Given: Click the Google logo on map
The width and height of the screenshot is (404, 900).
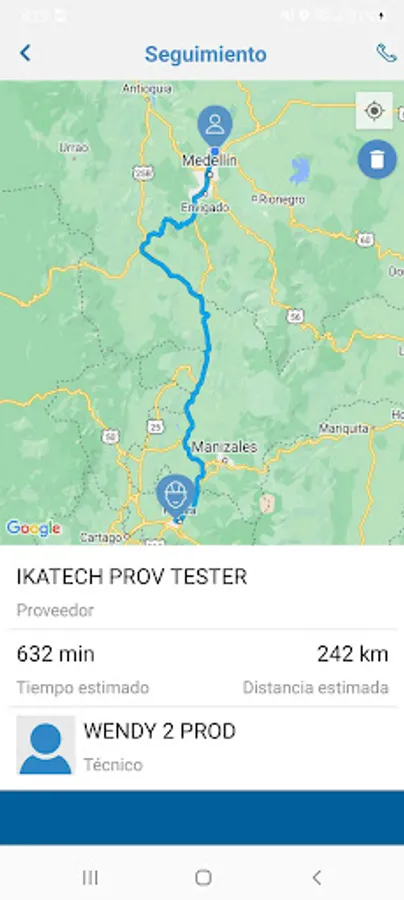Looking at the screenshot, I should [x=33, y=528].
